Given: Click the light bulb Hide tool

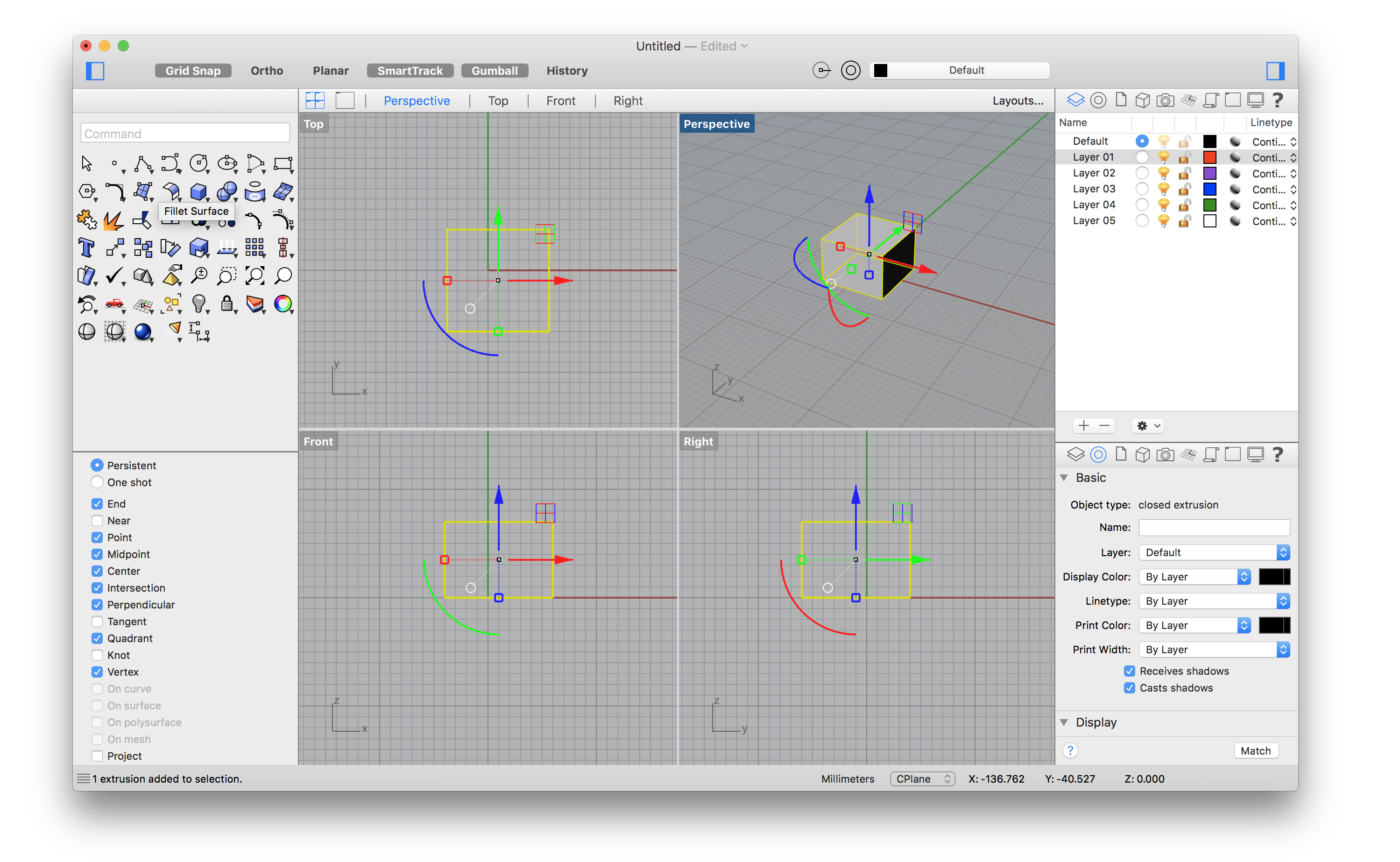Looking at the screenshot, I should (x=198, y=304).
